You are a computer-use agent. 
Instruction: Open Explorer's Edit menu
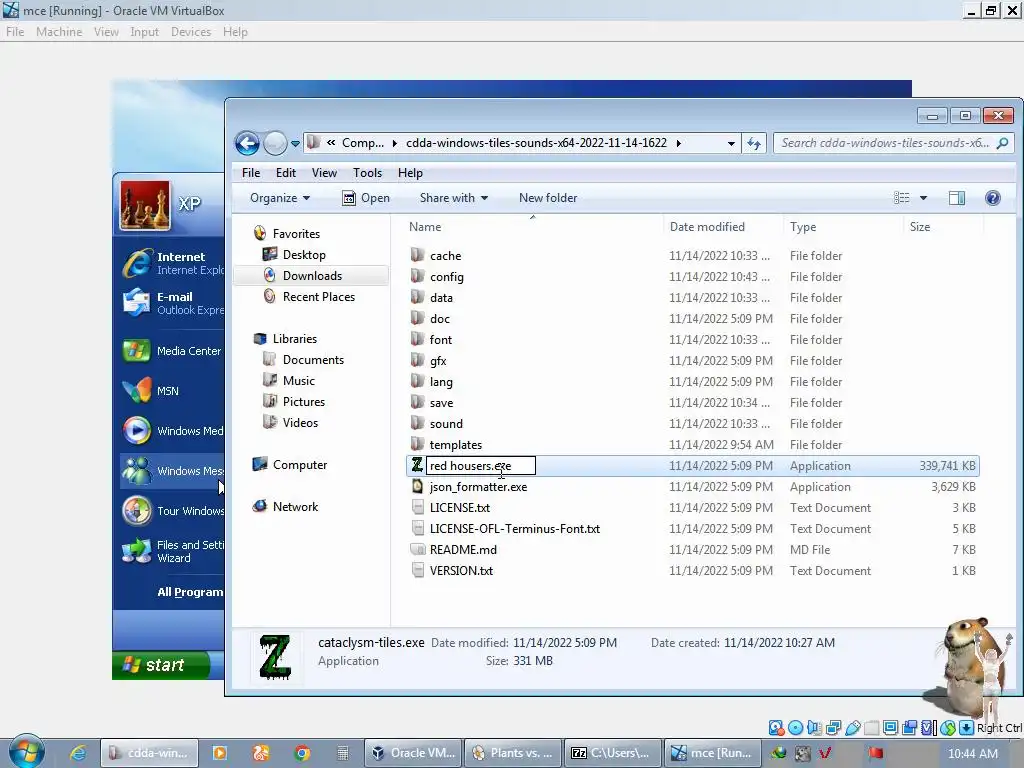[x=285, y=173]
